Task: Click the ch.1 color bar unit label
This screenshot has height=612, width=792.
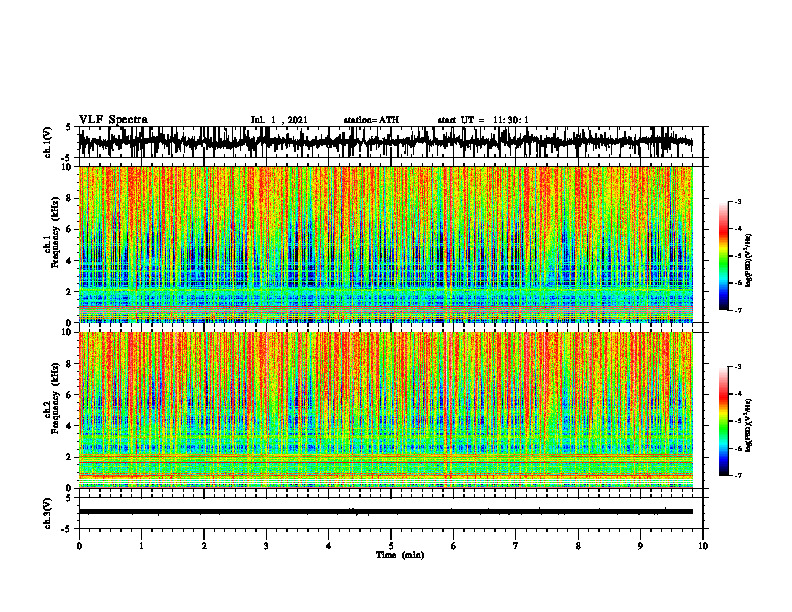Action: pyautogui.click(x=749, y=261)
